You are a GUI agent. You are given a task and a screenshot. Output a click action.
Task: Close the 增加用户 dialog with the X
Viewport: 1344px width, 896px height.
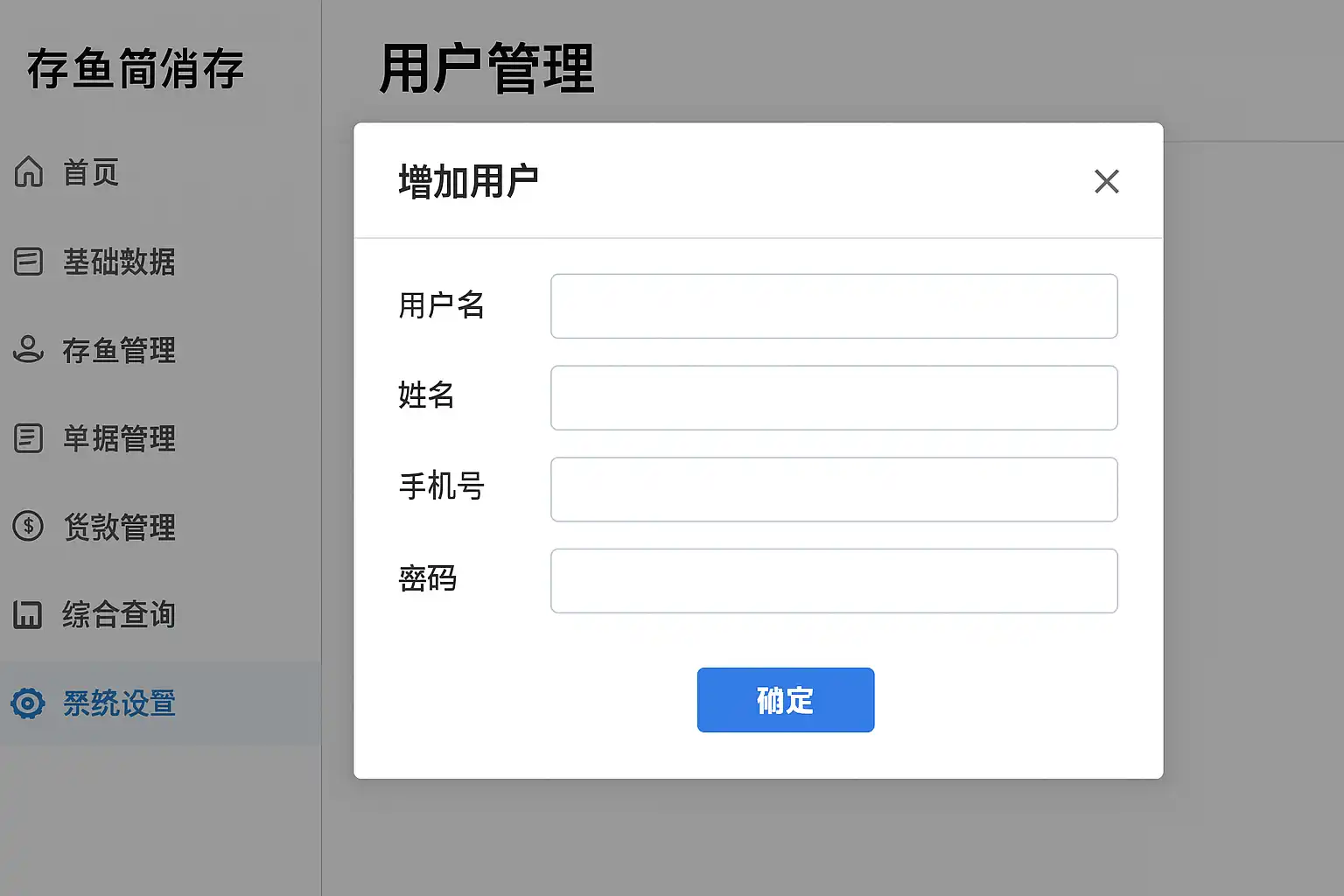pyautogui.click(x=1107, y=181)
